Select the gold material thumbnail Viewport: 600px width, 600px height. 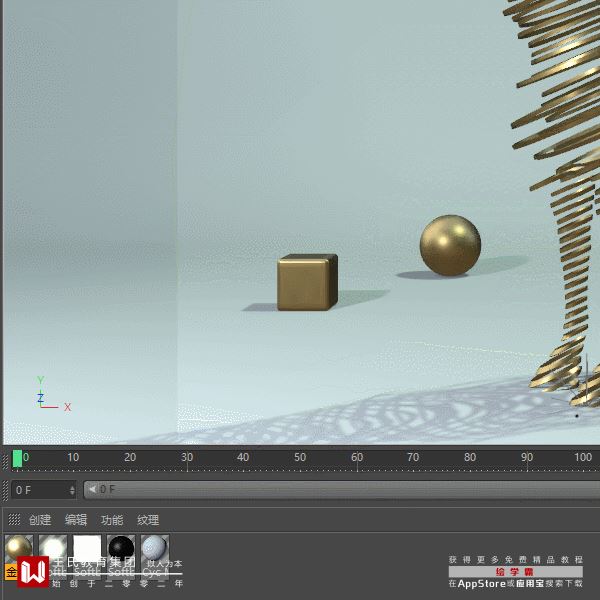pyautogui.click(x=18, y=549)
